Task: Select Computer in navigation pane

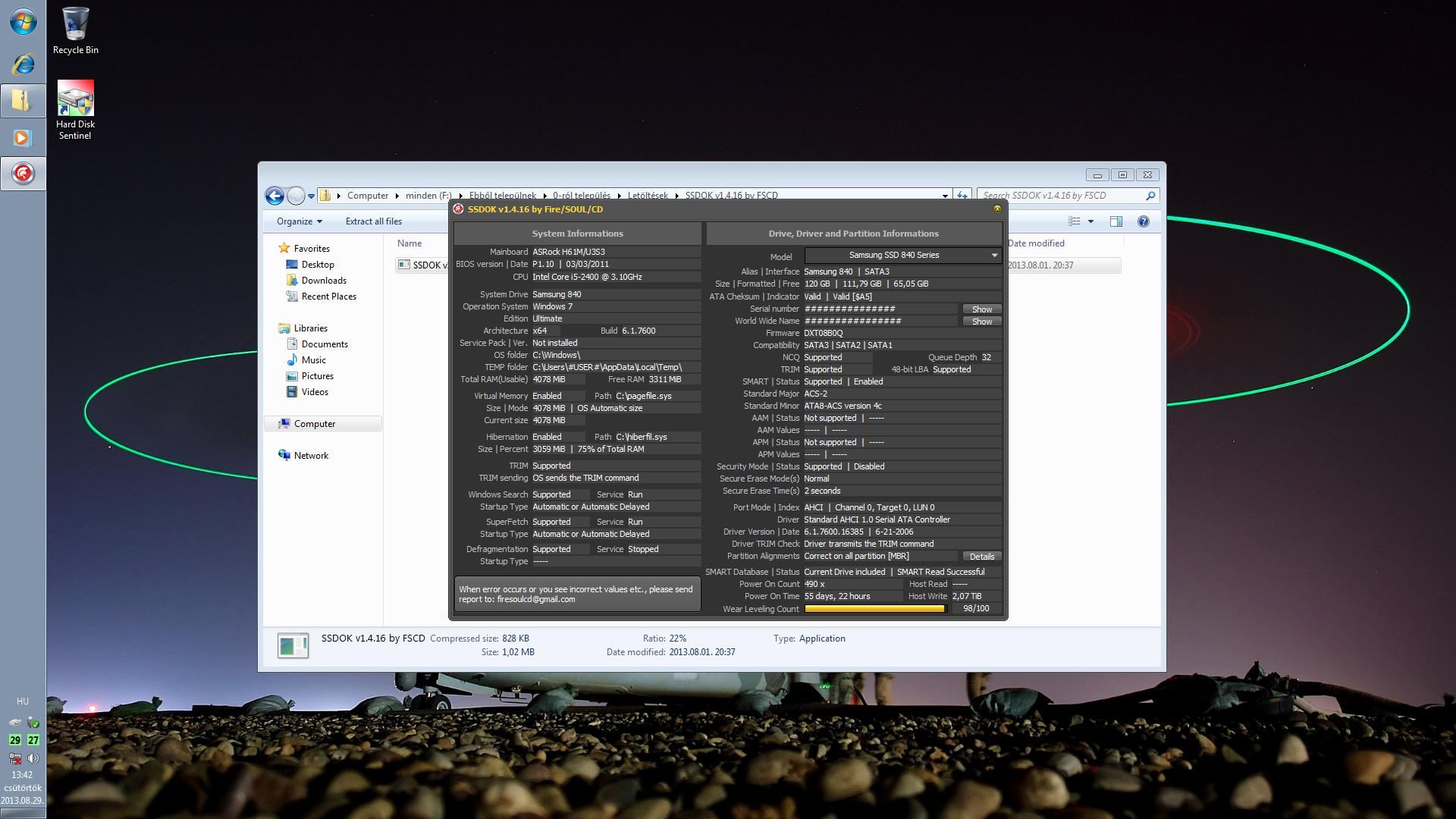Action: click(x=323, y=424)
